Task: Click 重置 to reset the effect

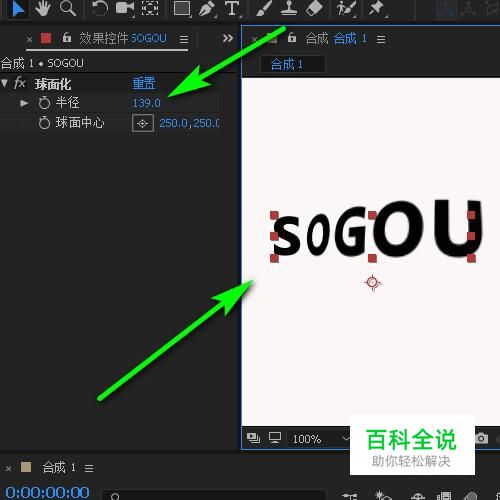Action: [144, 83]
